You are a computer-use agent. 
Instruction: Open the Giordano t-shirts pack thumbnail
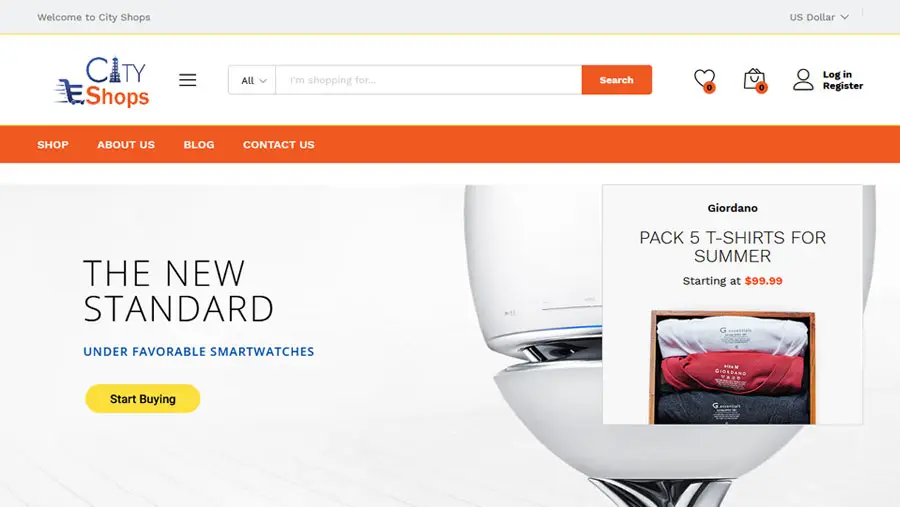point(732,367)
